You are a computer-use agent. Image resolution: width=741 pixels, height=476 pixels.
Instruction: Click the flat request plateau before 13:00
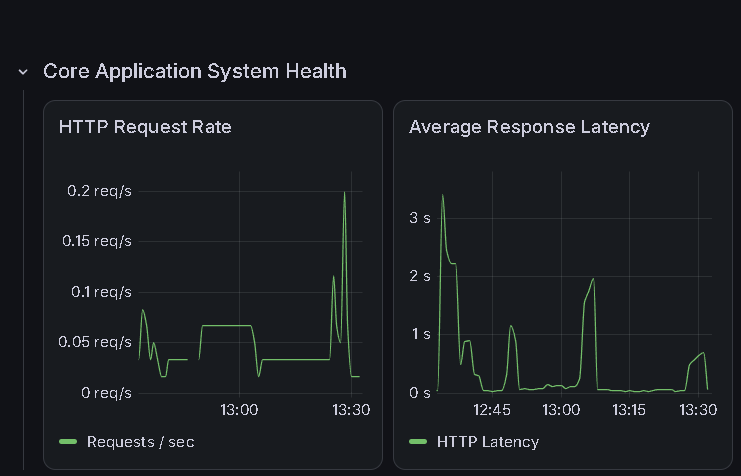click(x=226, y=325)
